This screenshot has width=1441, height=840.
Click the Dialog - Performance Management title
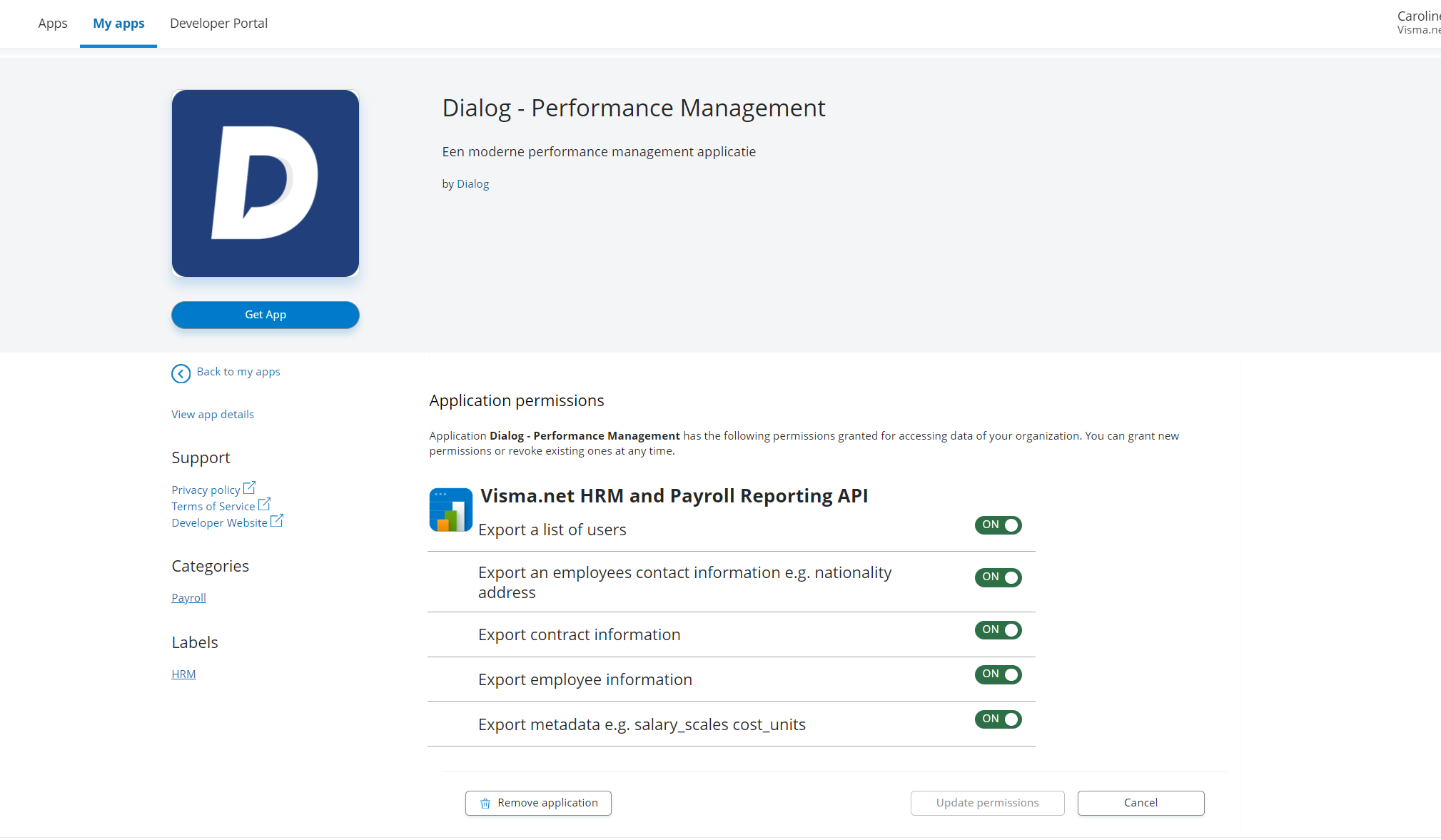[x=633, y=108]
